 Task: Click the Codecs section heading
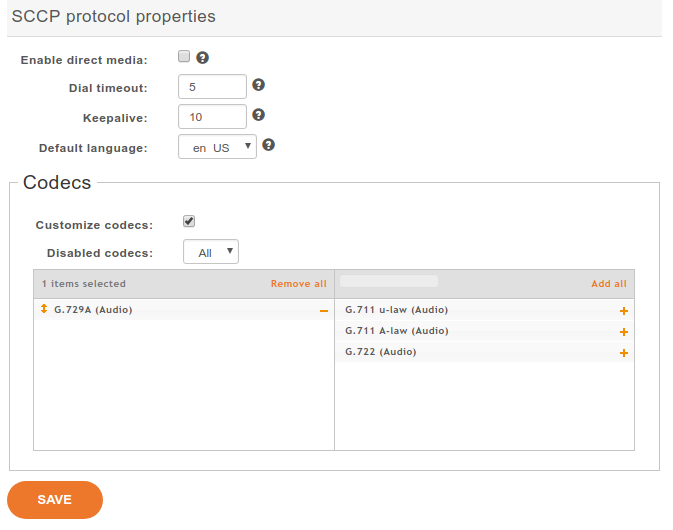(57, 182)
